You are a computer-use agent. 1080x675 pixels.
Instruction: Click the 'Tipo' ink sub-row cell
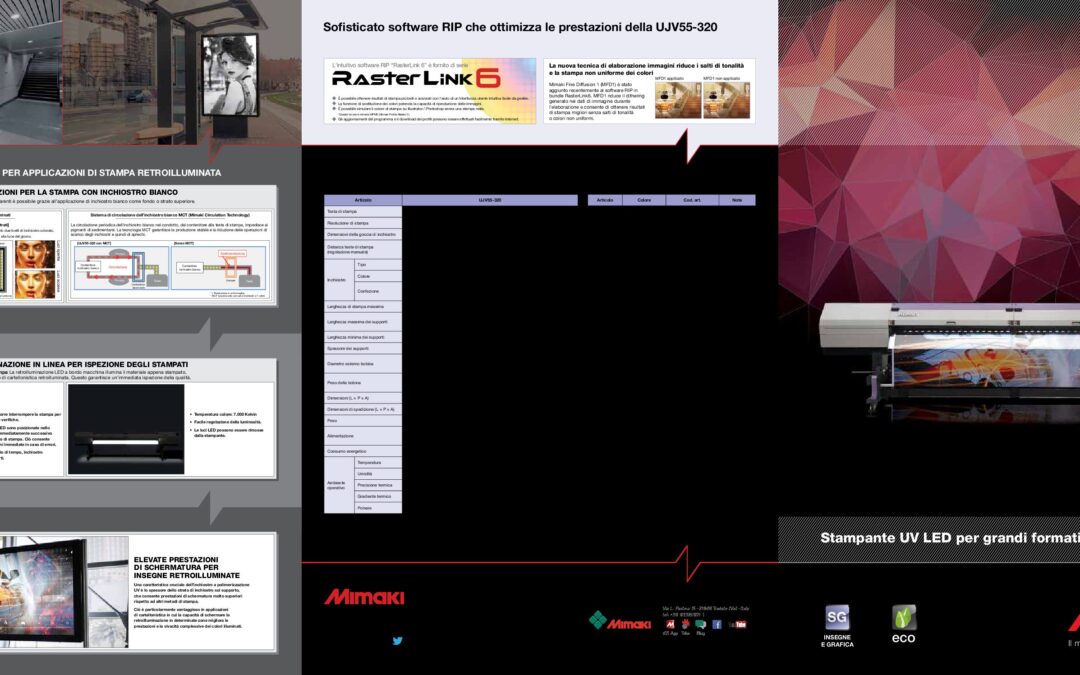[x=378, y=264]
